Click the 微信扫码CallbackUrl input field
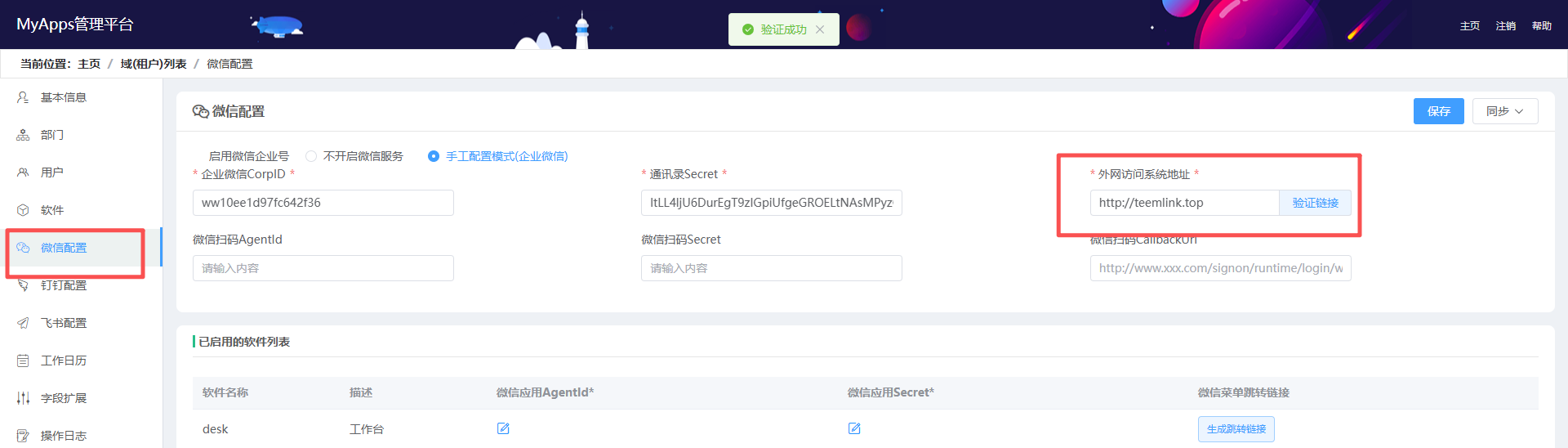 tap(1221, 268)
